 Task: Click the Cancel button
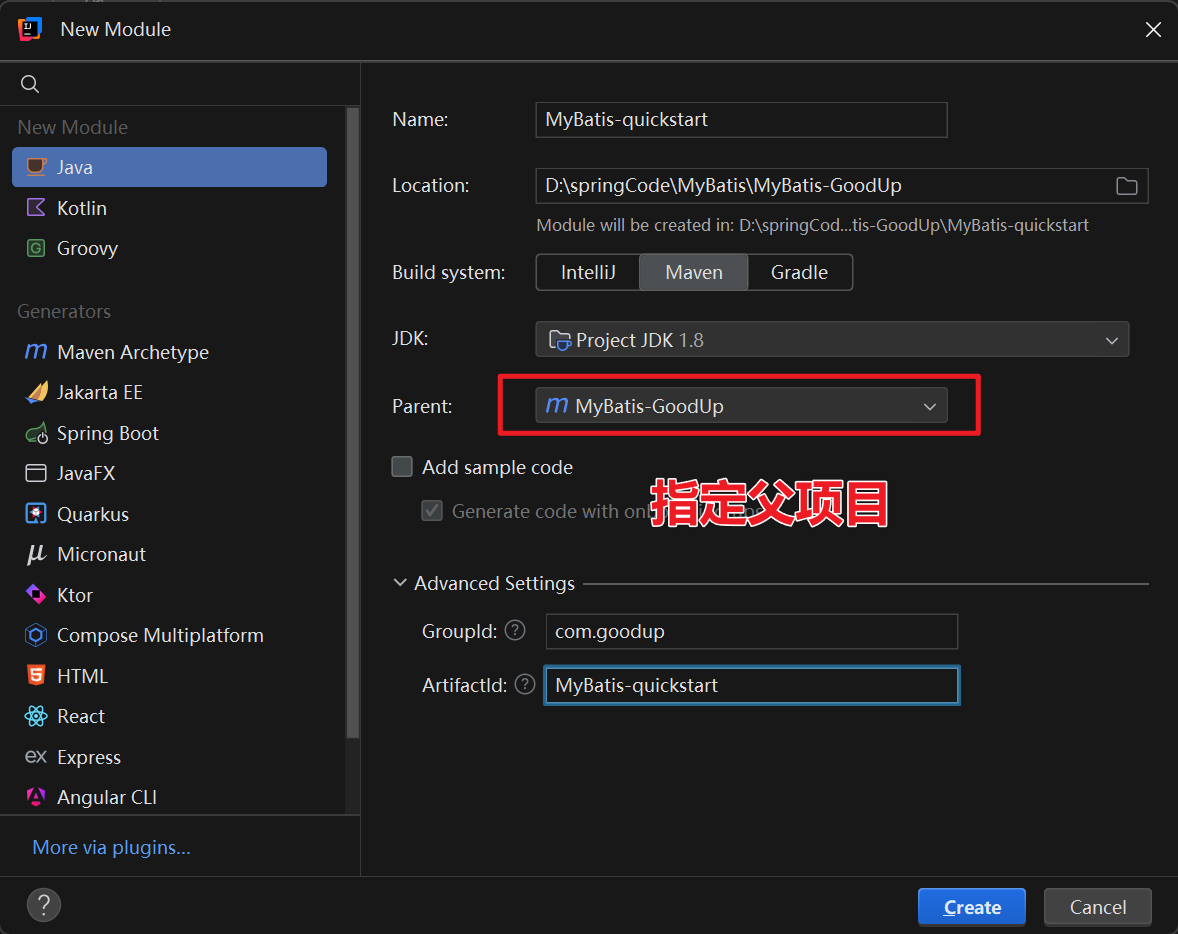click(x=1098, y=907)
